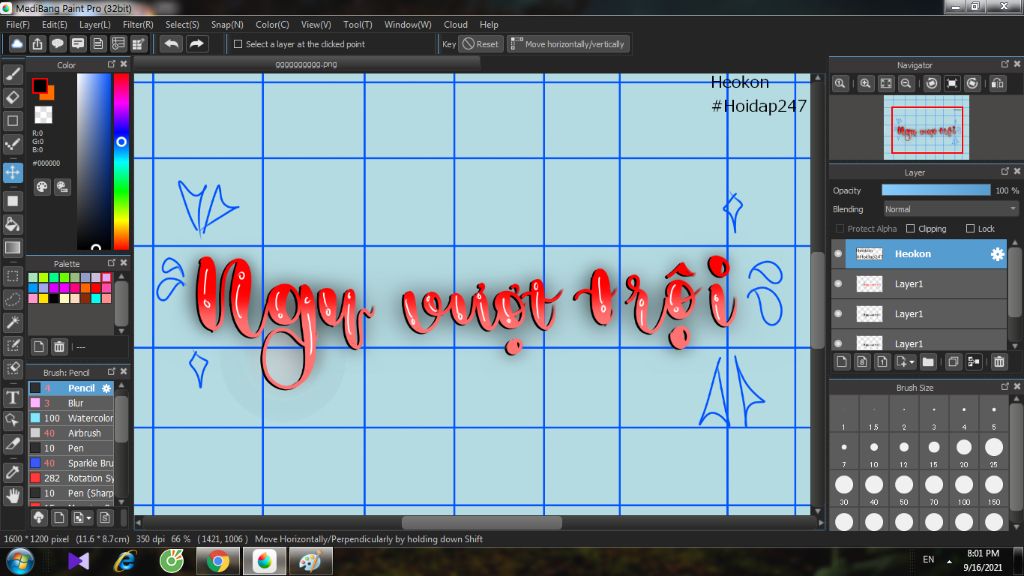Add a layer folder

[928, 362]
